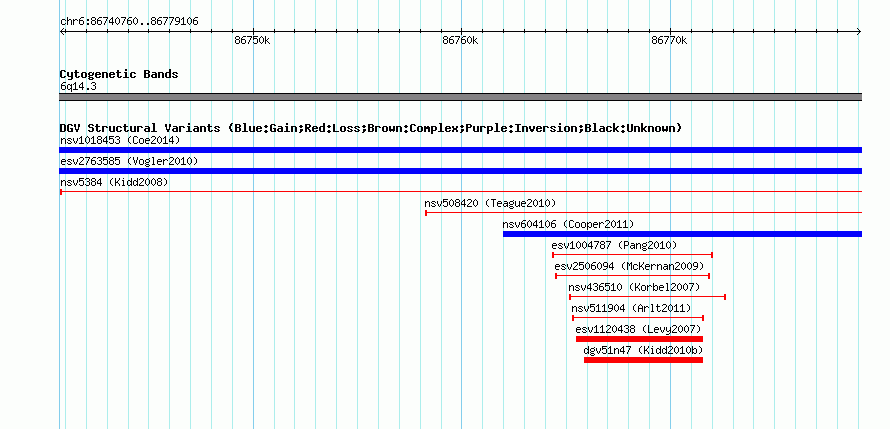Viewport: 890px width, 429px height.
Task: Click the 86760k ruler label
Action: click(x=460, y=41)
